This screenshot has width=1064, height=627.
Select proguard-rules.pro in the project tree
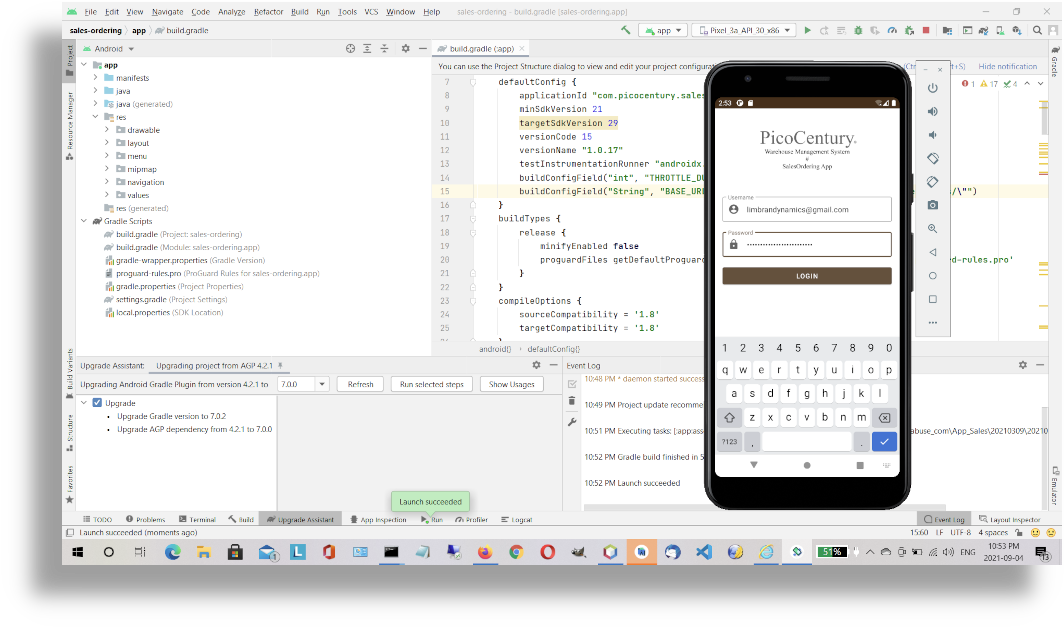212,273
